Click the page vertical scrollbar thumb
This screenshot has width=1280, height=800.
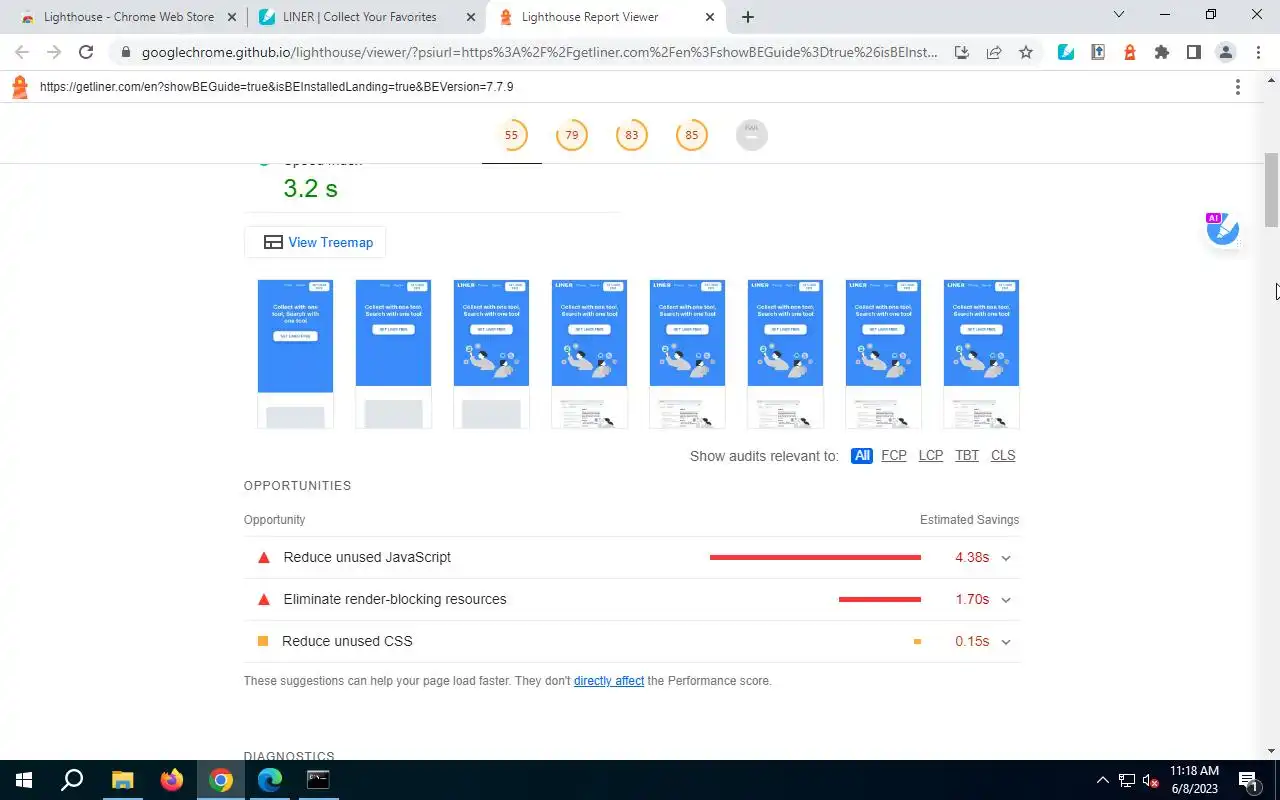point(1272,190)
